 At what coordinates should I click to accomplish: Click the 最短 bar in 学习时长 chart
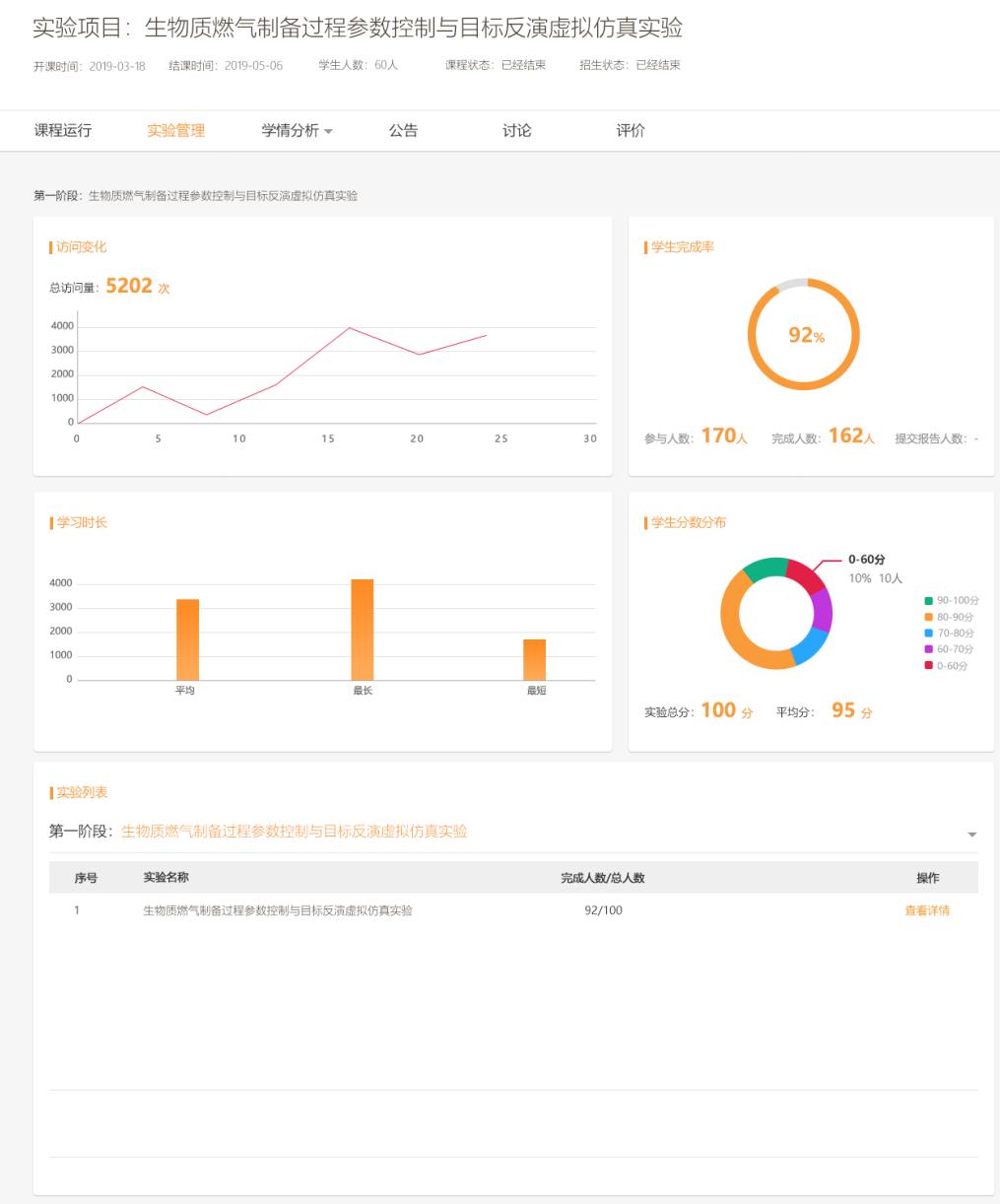pos(534,659)
